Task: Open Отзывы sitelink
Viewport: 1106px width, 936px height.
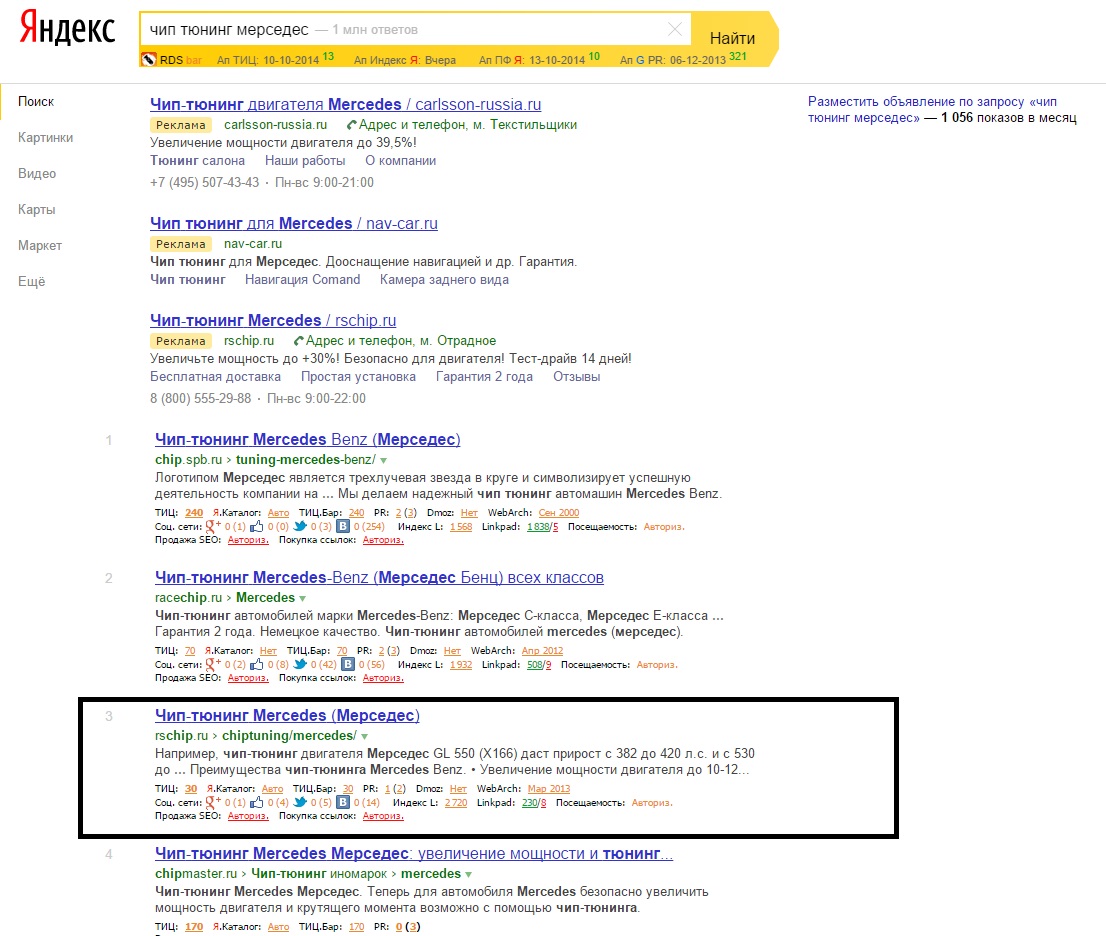Action: point(576,377)
